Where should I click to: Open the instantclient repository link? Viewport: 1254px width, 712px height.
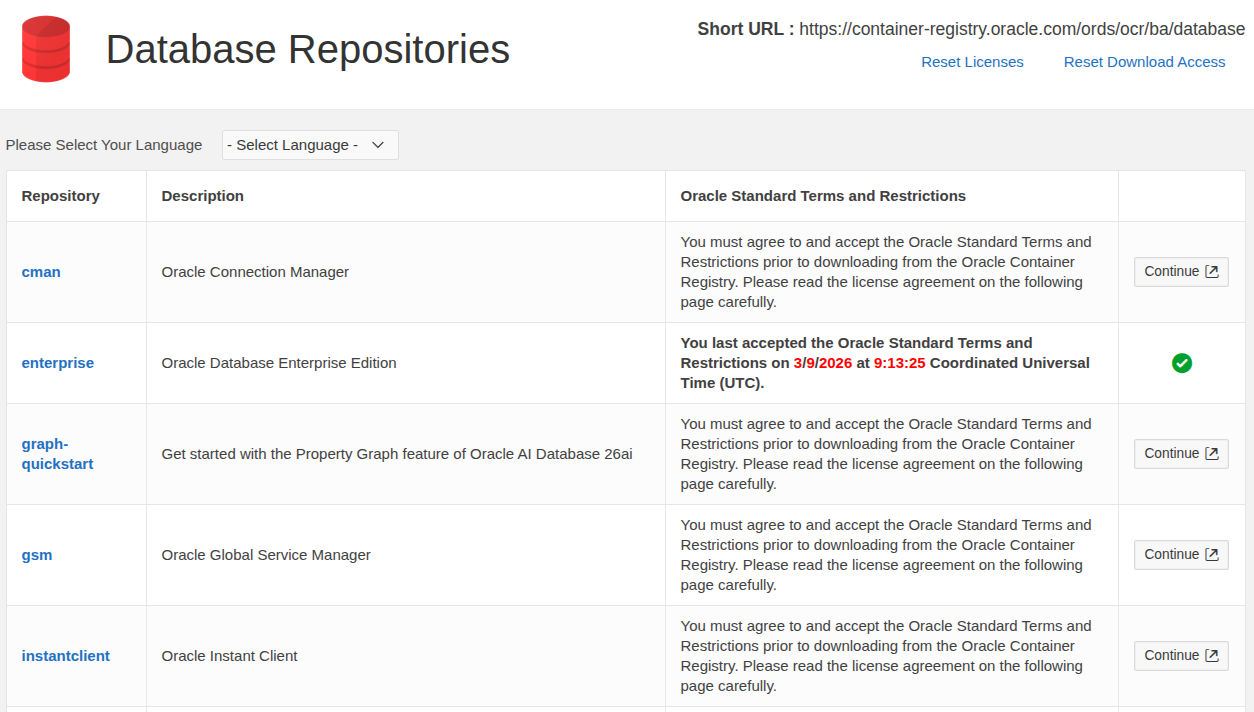(x=66, y=656)
